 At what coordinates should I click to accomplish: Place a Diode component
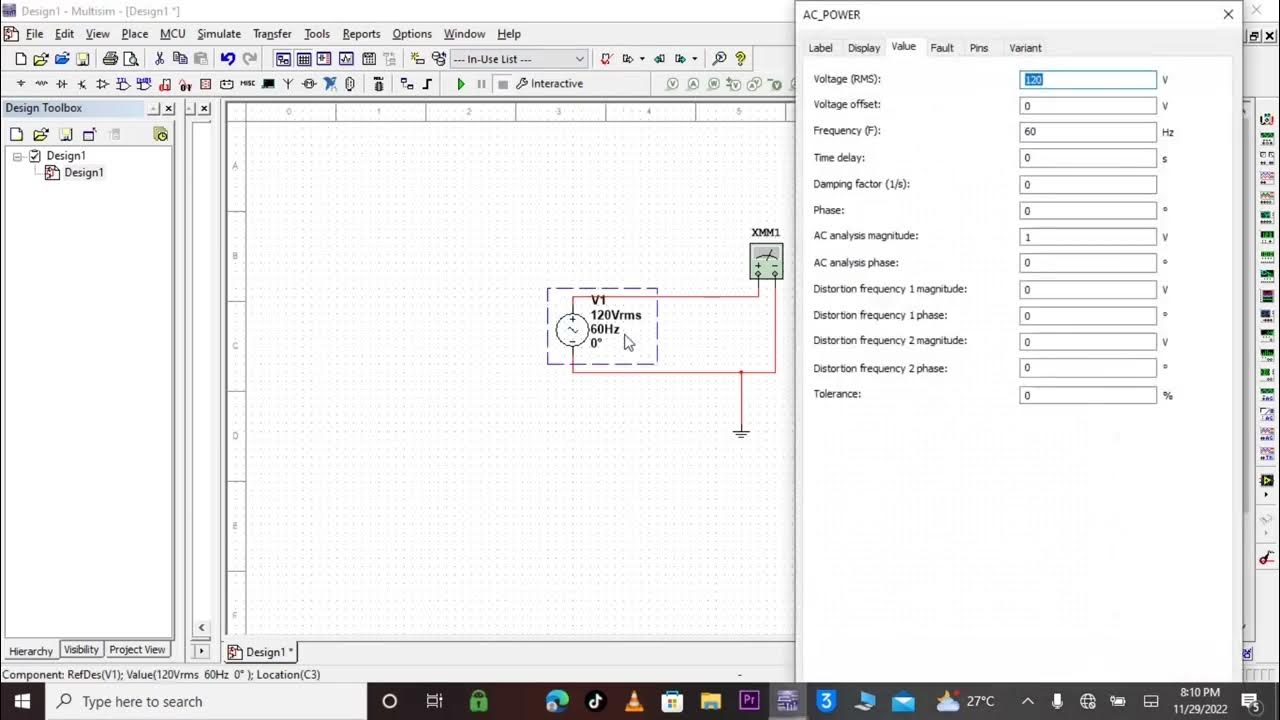tap(62, 84)
